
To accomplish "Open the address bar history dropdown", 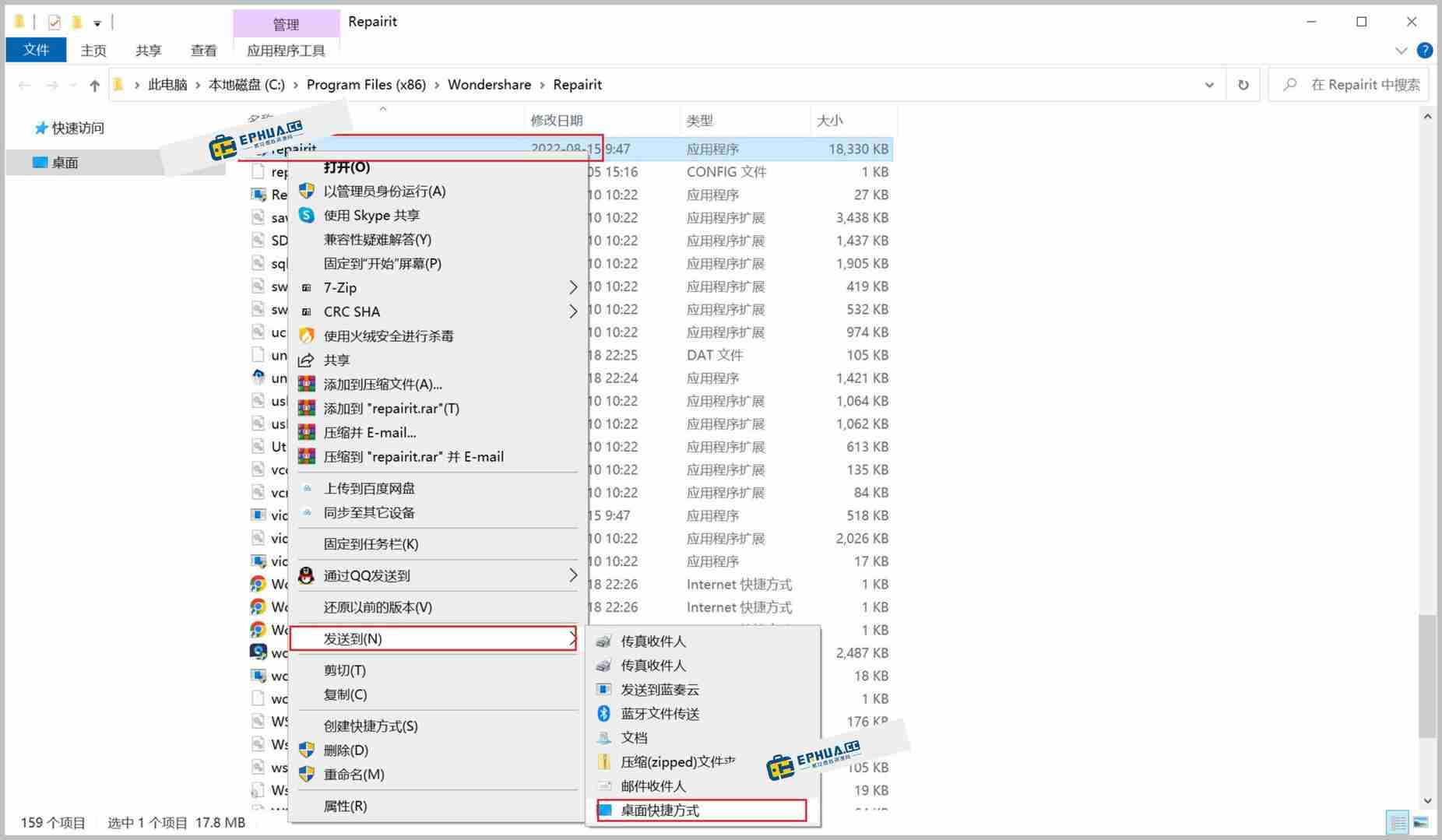I will (x=1209, y=85).
